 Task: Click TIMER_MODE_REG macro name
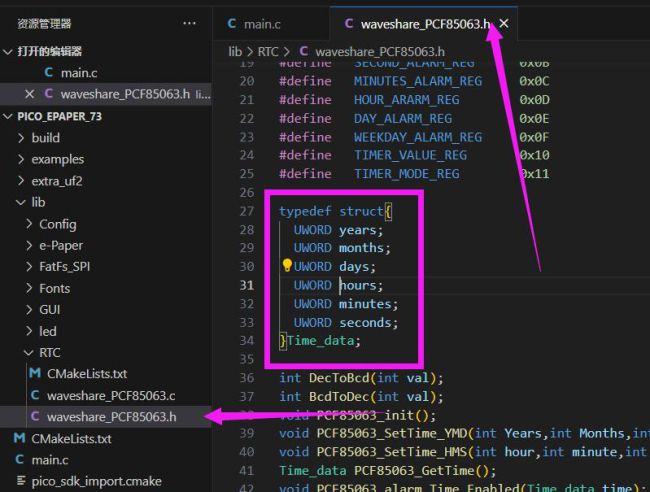pos(407,174)
